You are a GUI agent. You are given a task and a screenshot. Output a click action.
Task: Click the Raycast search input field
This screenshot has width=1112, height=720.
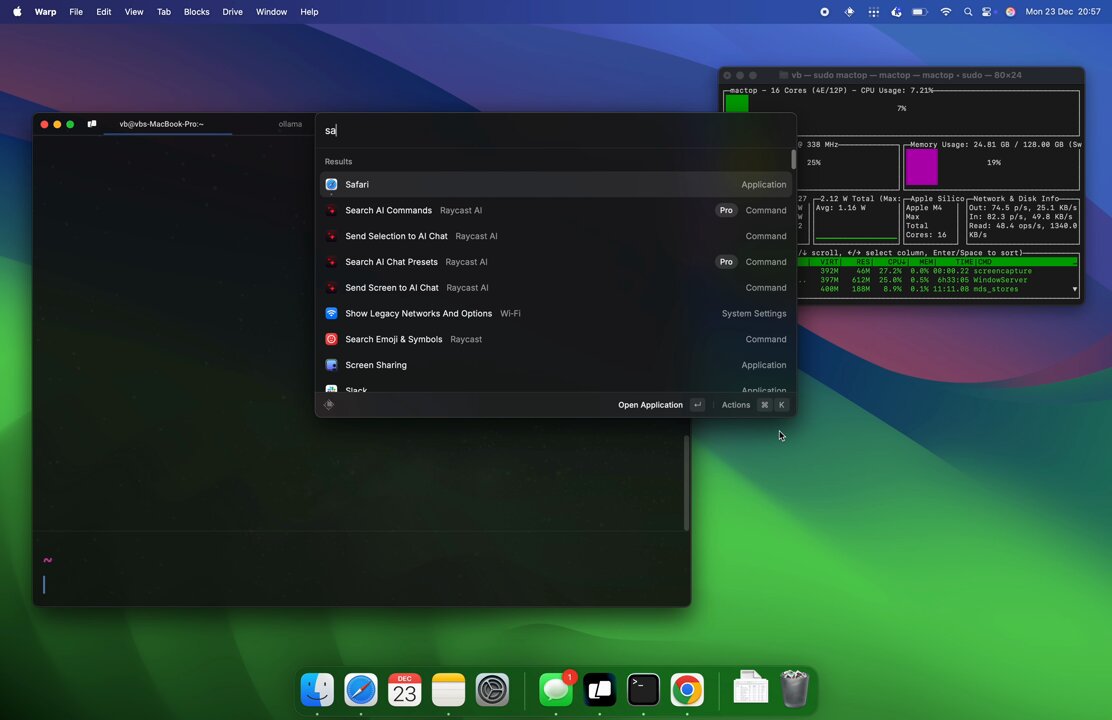pos(555,131)
